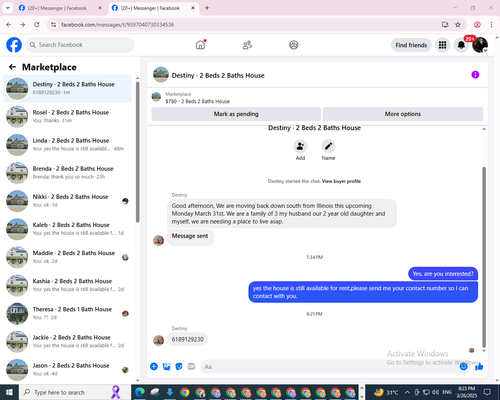Reload the page
The image size is (500, 400).
[37, 24]
